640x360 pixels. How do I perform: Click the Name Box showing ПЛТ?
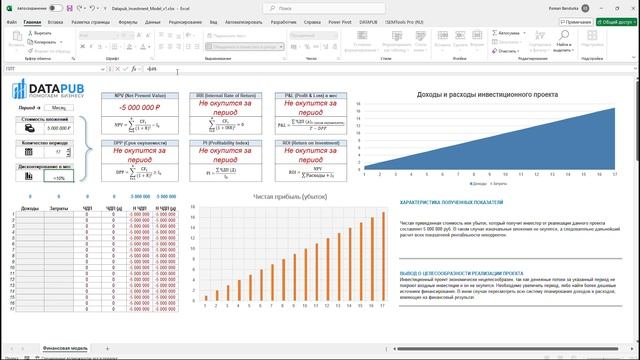pyautogui.click(x=52, y=69)
